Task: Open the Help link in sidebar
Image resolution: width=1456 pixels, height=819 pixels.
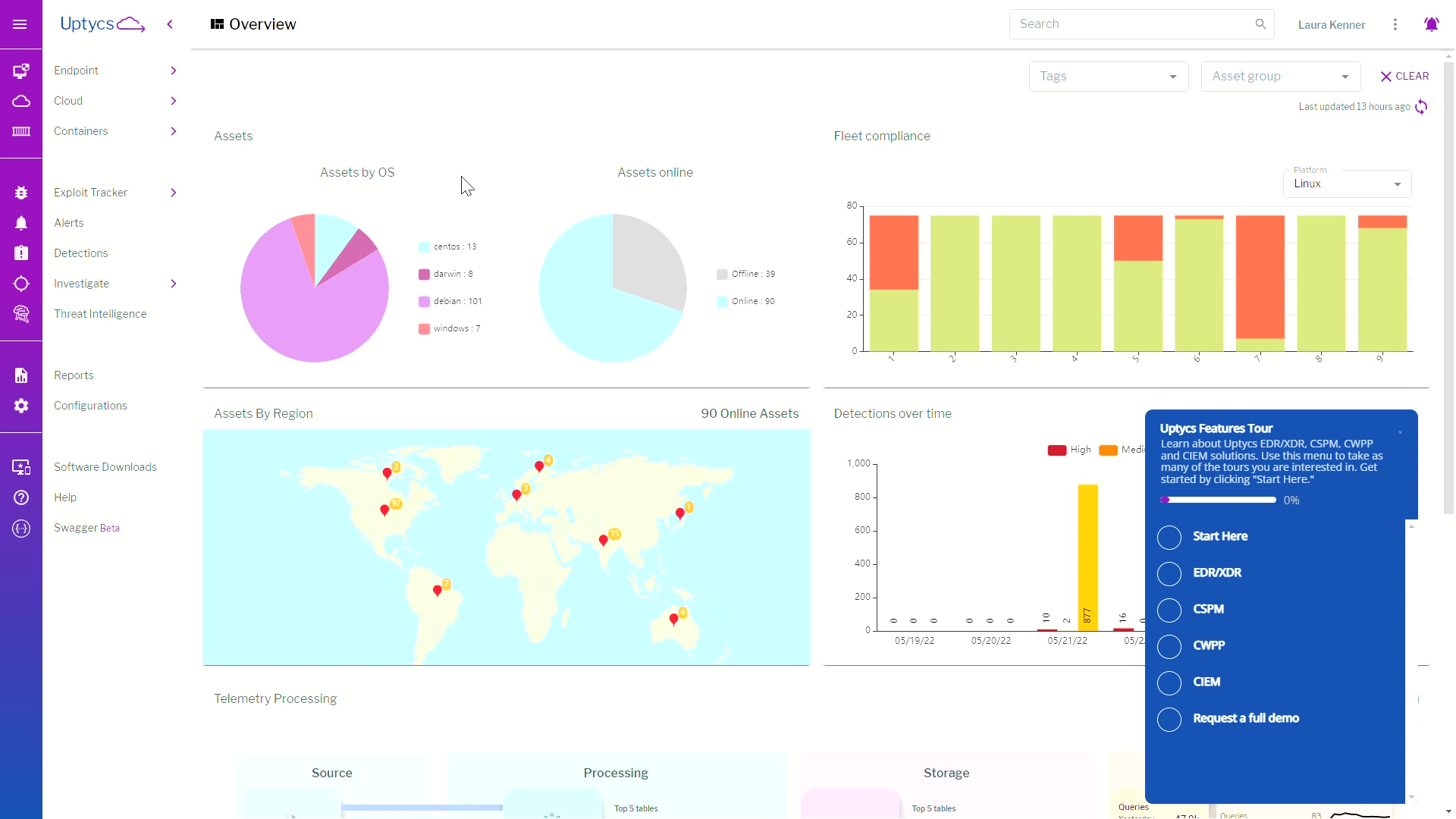Action: (65, 497)
